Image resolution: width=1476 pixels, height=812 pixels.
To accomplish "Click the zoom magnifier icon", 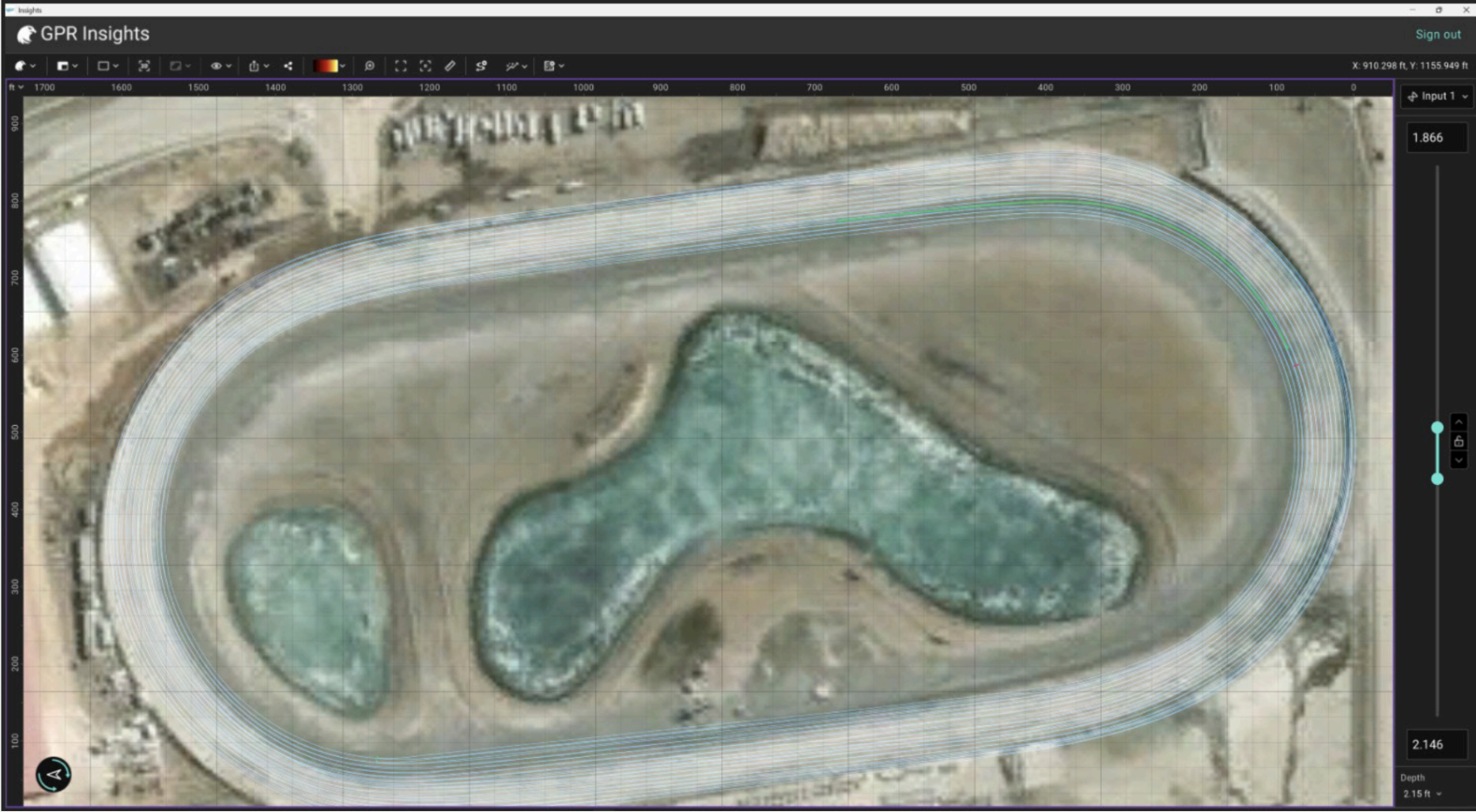I will 370,66.
